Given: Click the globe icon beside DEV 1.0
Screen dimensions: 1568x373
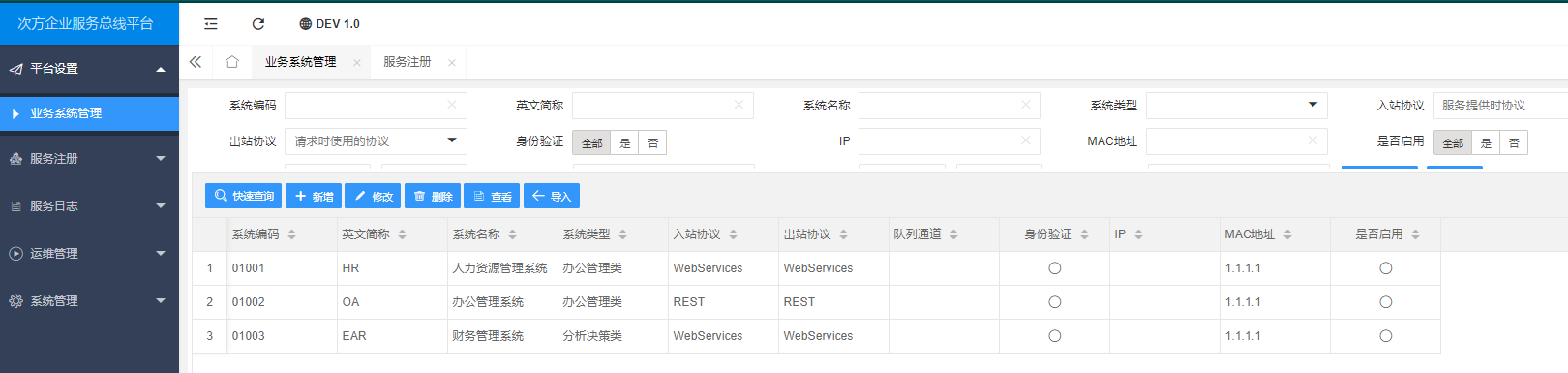Looking at the screenshot, I should pos(305,24).
